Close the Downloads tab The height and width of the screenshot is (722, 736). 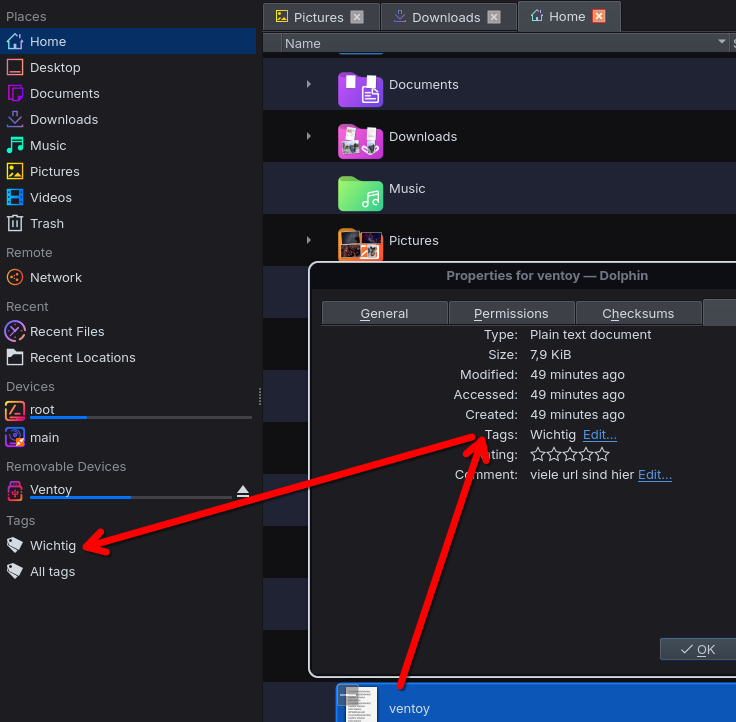(x=494, y=17)
